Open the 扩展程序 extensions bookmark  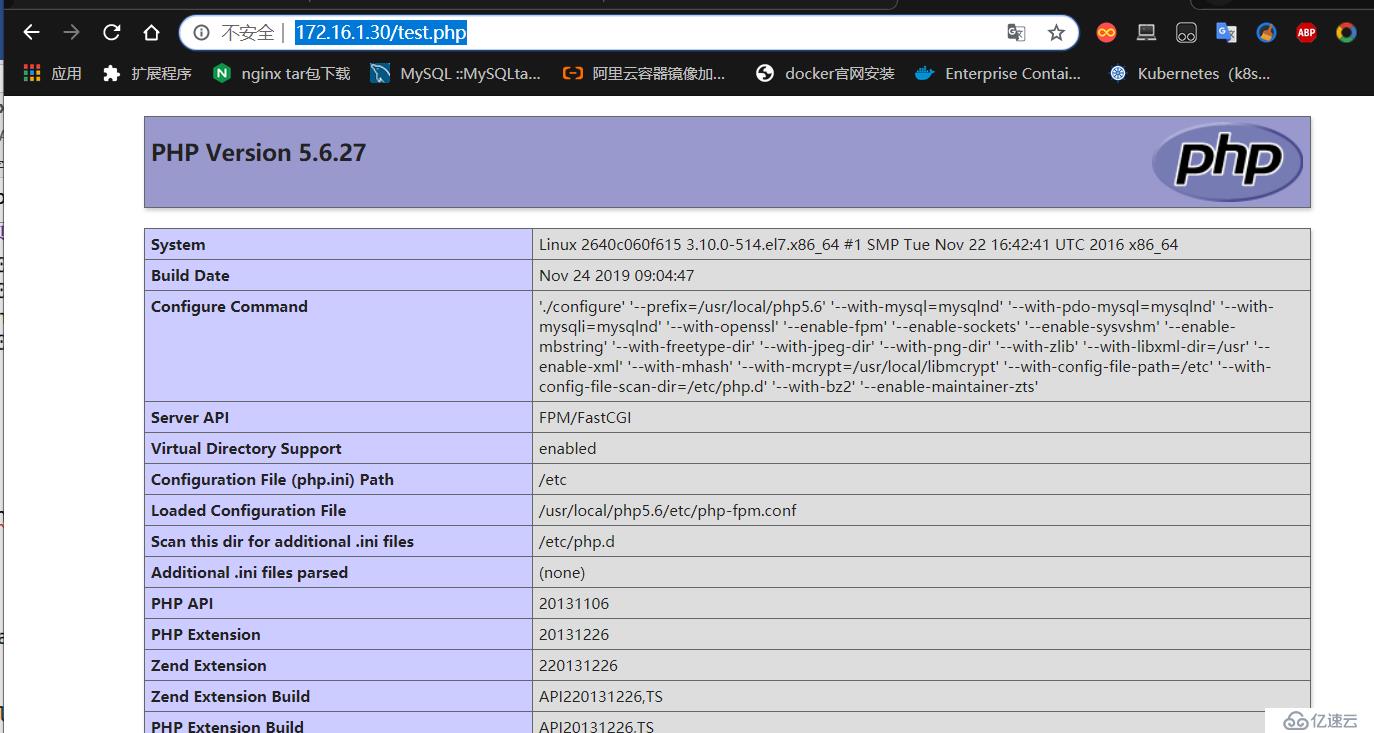click(x=147, y=73)
